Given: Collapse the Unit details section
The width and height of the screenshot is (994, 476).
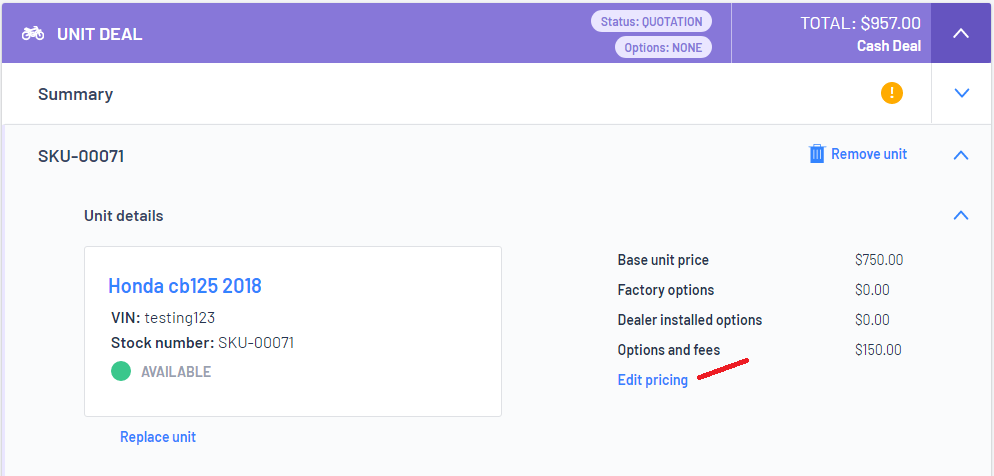Looking at the screenshot, I should tap(961, 215).
